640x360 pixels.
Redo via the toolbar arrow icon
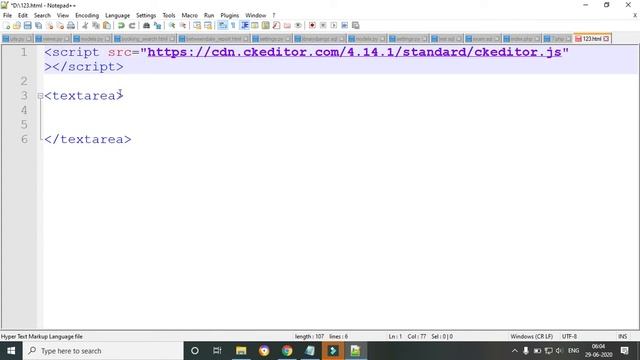132,25
